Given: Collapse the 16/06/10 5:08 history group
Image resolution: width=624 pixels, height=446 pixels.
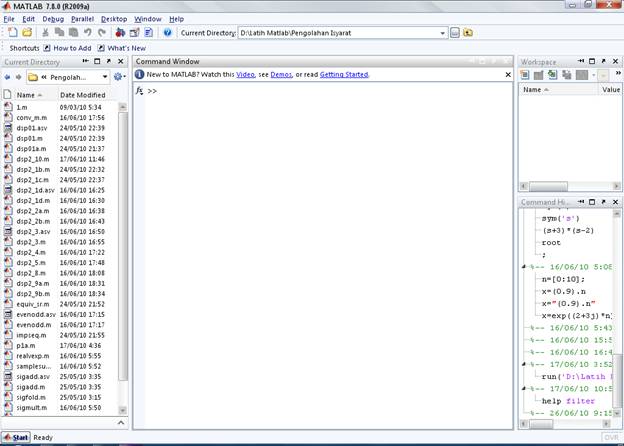Looking at the screenshot, I should pyautogui.click(x=525, y=267).
